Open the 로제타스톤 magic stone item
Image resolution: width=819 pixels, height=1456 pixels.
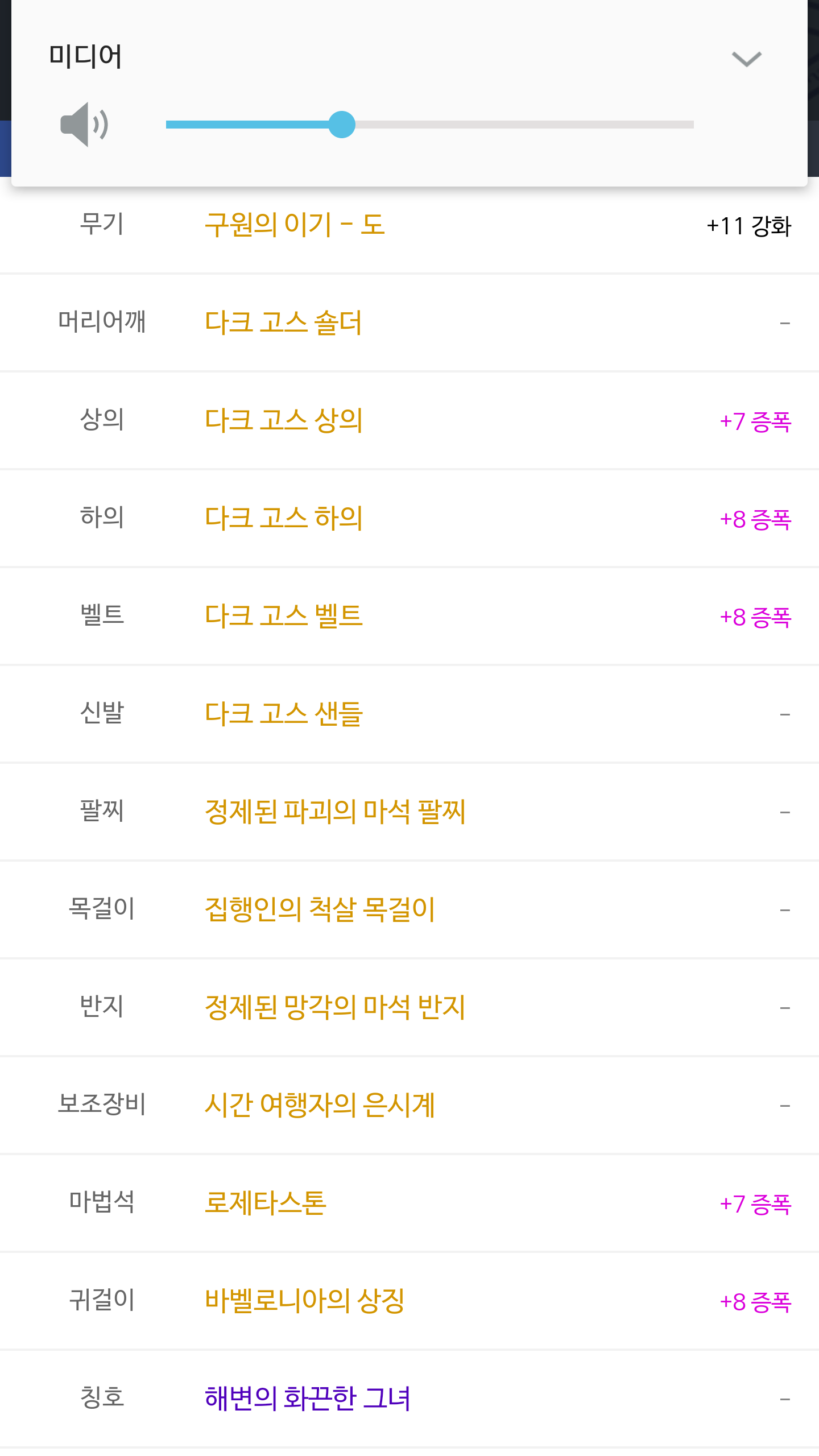(x=265, y=1203)
